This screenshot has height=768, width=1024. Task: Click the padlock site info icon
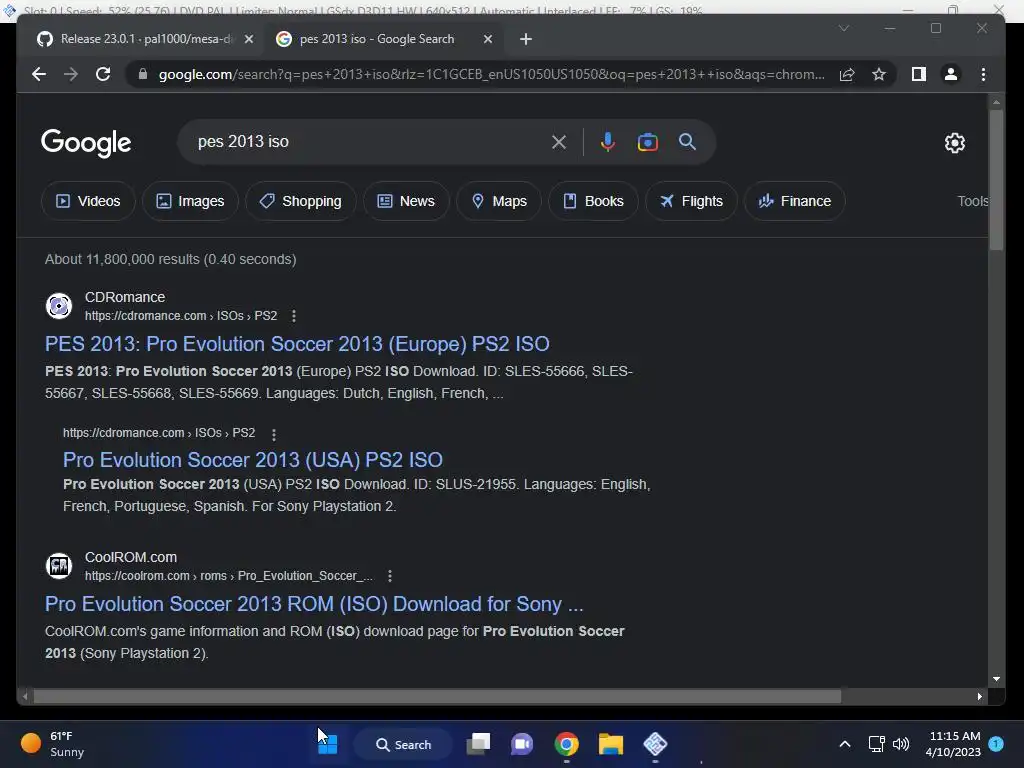pos(142,74)
